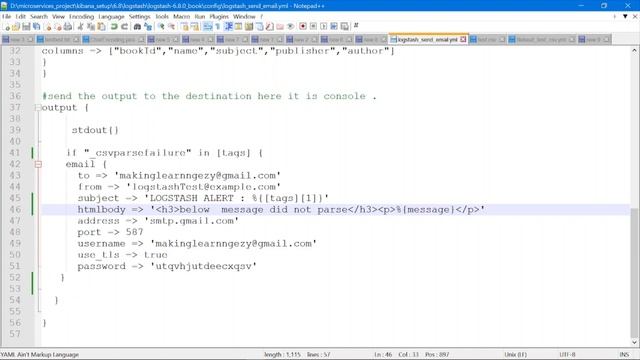
Task: Click the comment on line 36
Action: pos(209,96)
